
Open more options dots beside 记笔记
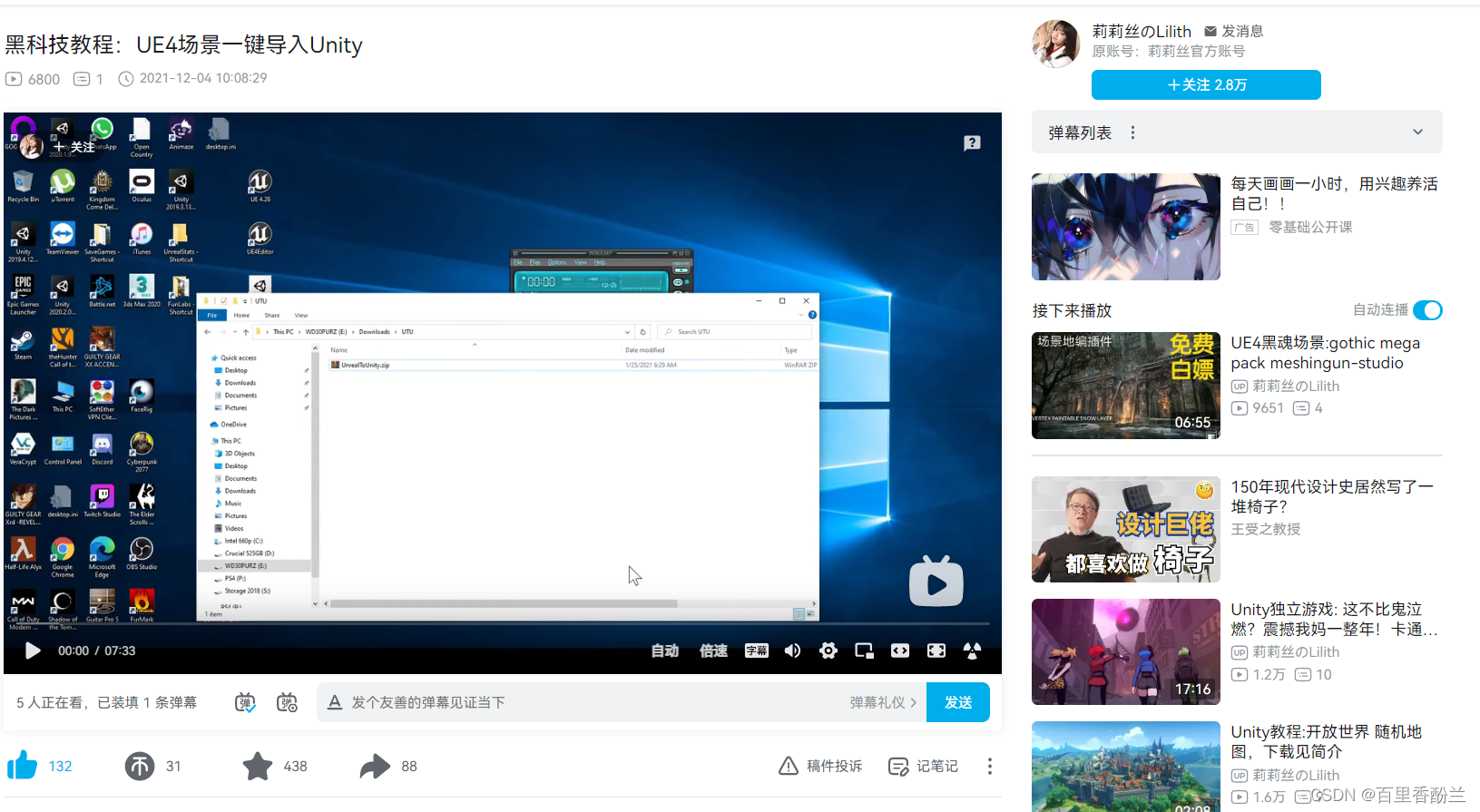(990, 766)
